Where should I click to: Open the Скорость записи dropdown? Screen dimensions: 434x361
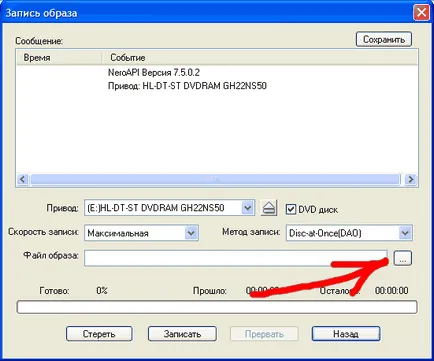pos(191,233)
